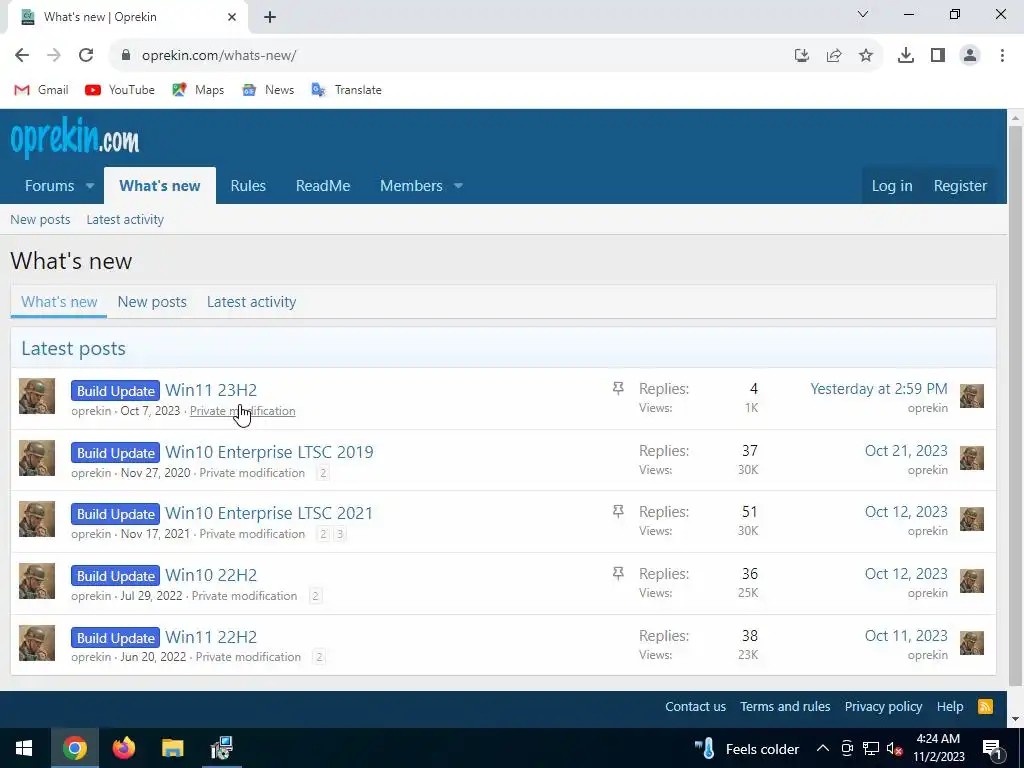The image size is (1024, 768).
Task: Open a new browser tab with plus
Action: point(270,18)
